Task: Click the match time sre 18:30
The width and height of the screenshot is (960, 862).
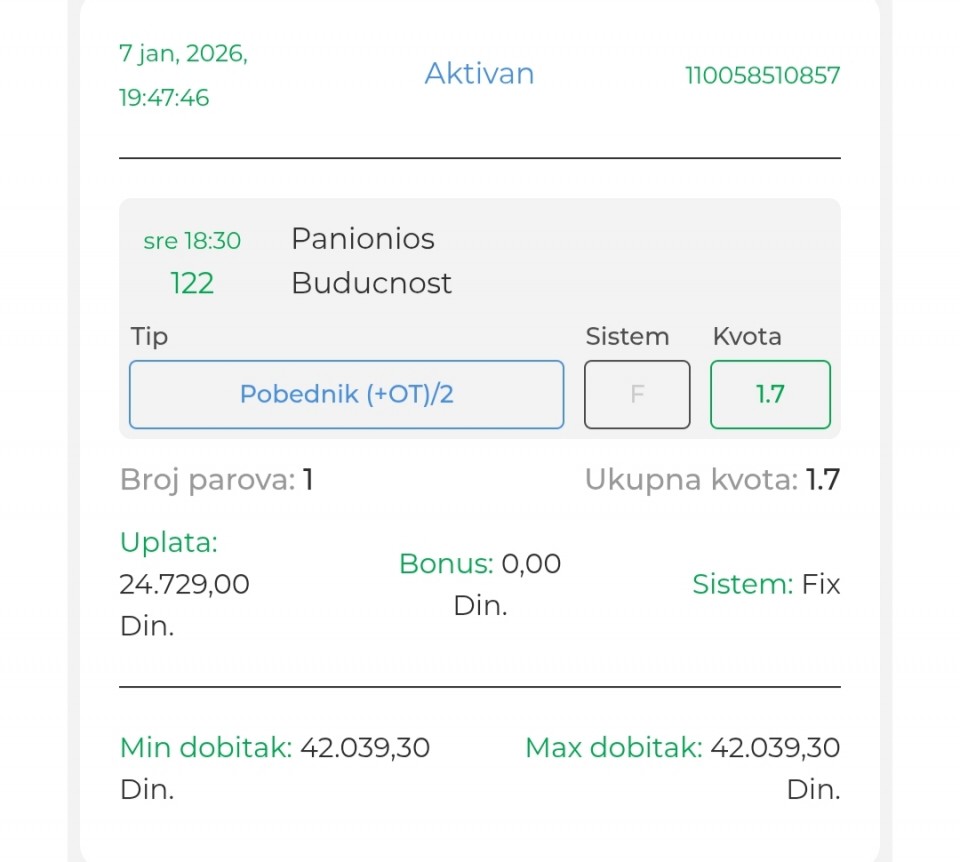Action: [192, 241]
